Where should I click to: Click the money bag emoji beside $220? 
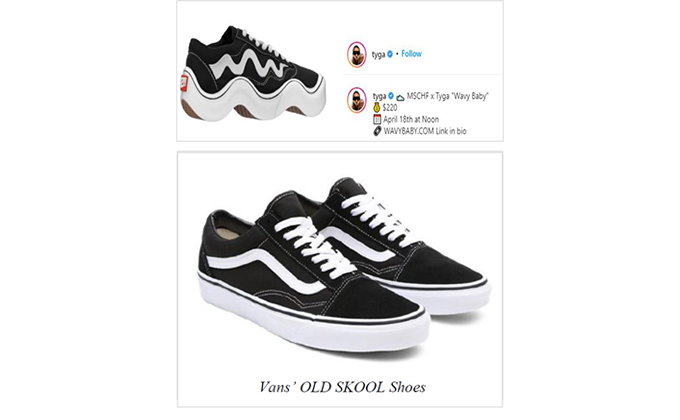376,107
